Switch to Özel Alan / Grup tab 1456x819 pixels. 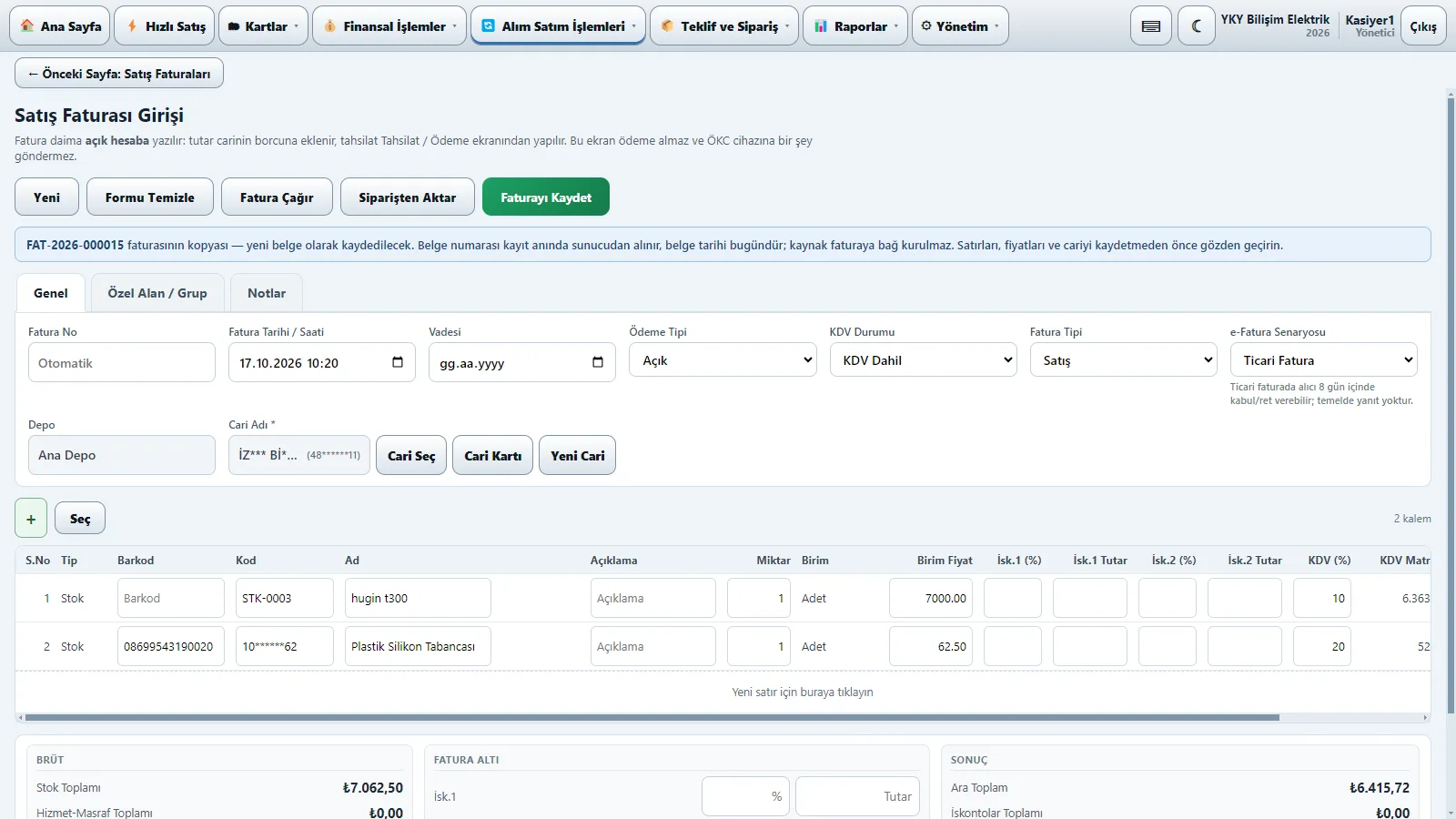(157, 293)
